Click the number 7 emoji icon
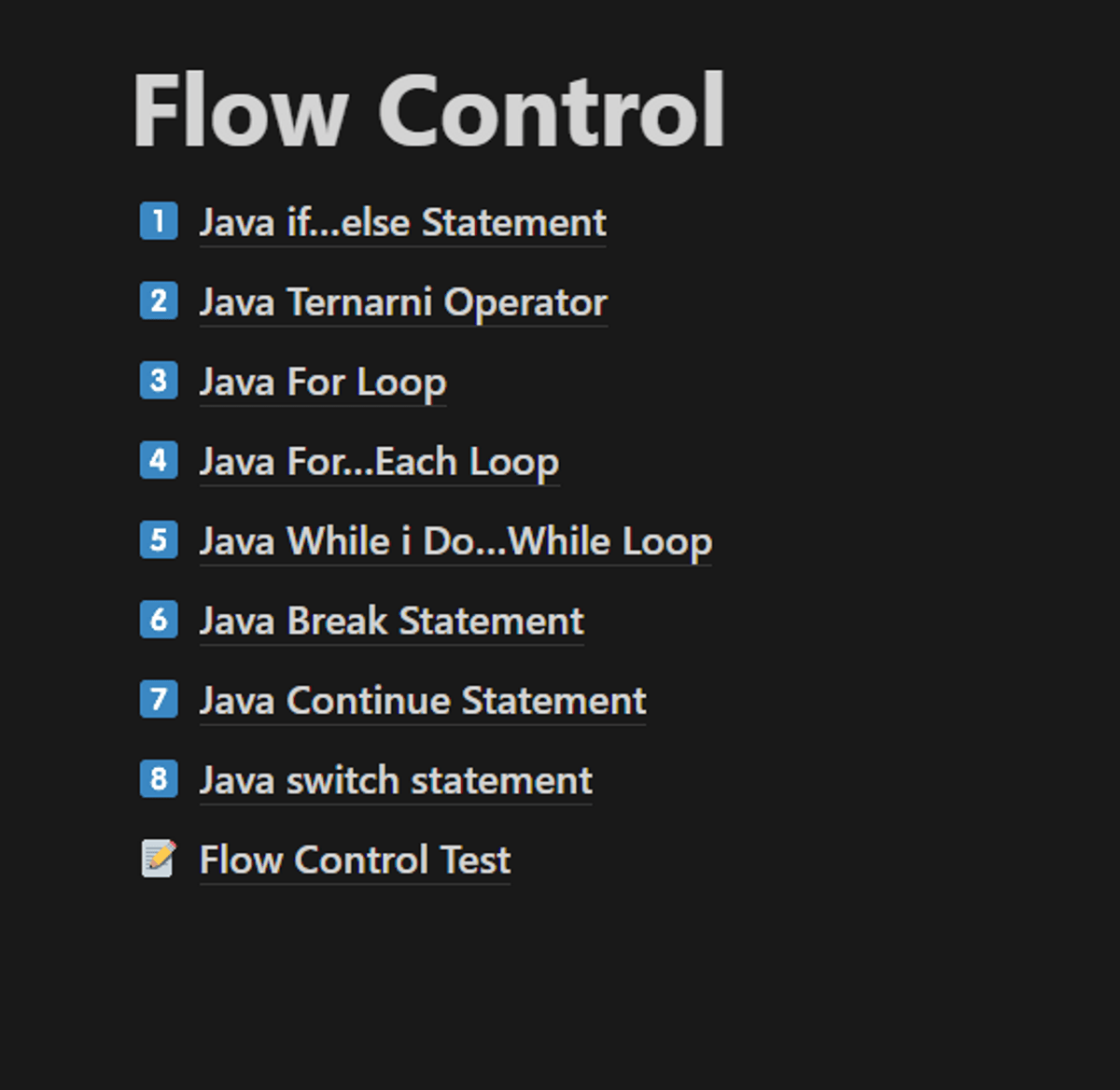The image size is (1120, 1090). click(159, 700)
